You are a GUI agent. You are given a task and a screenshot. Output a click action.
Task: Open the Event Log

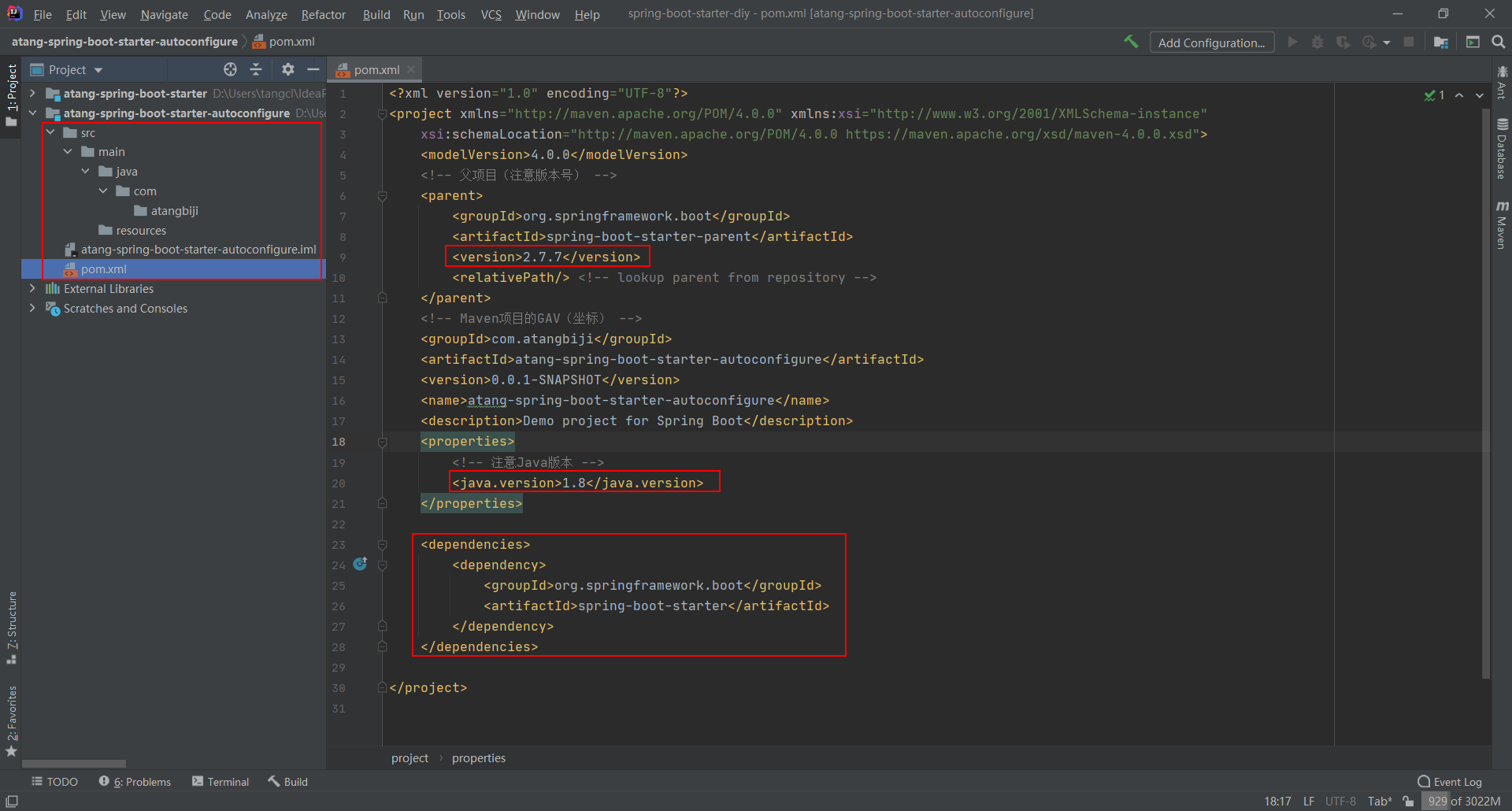[x=1450, y=781]
